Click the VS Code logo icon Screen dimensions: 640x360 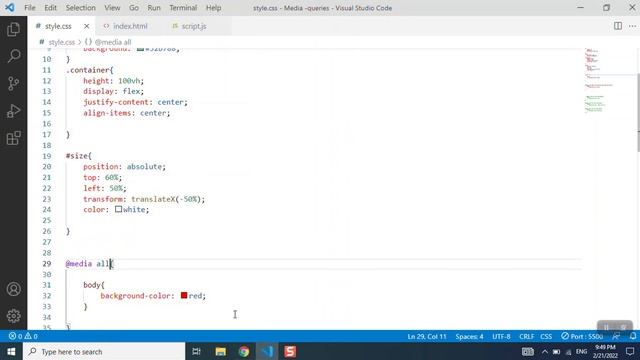point(9,7)
